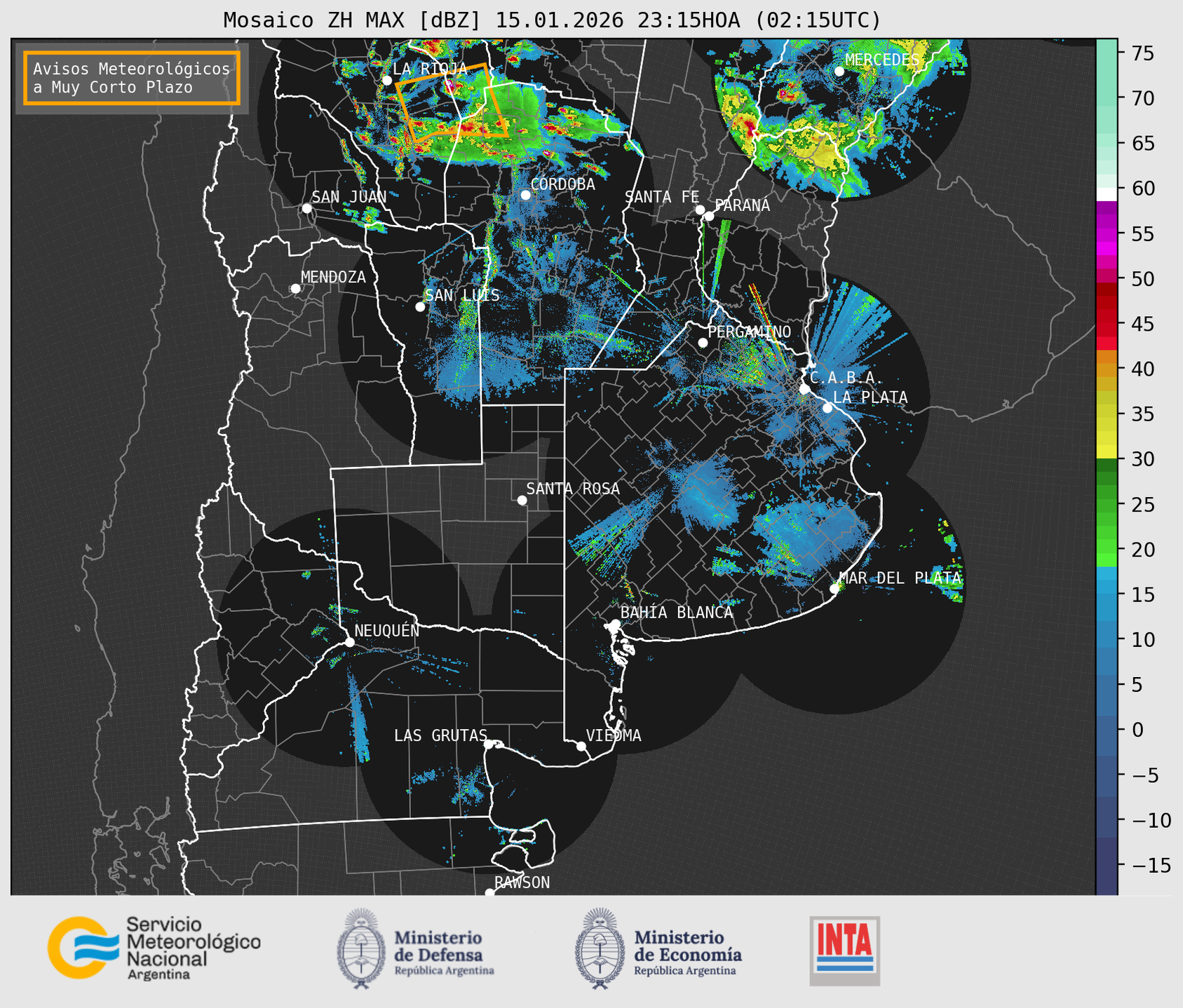Select the C.A.B.A. city marker
This screenshot has width=1183, height=1008.
point(804,389)
